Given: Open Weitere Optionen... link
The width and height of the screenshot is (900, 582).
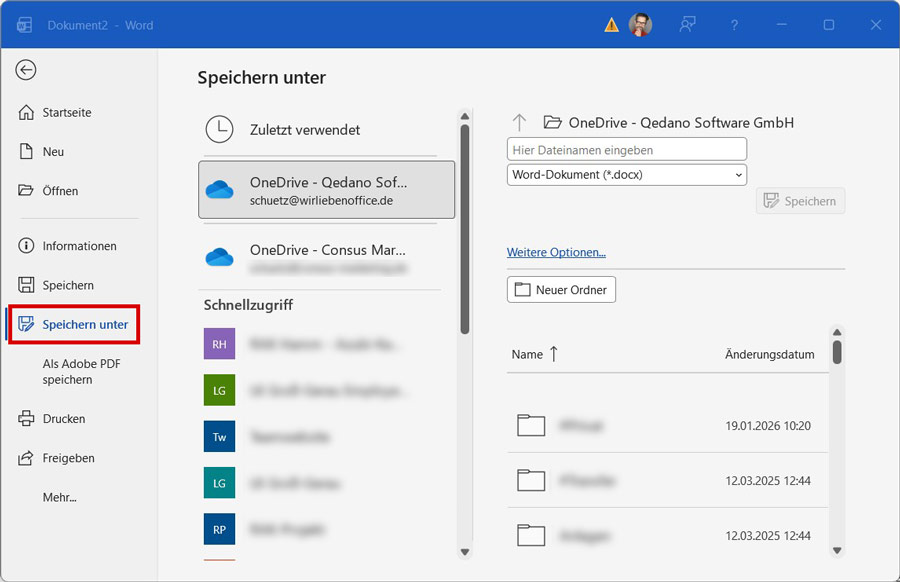Looking at the screenshot, I should 556,252.
